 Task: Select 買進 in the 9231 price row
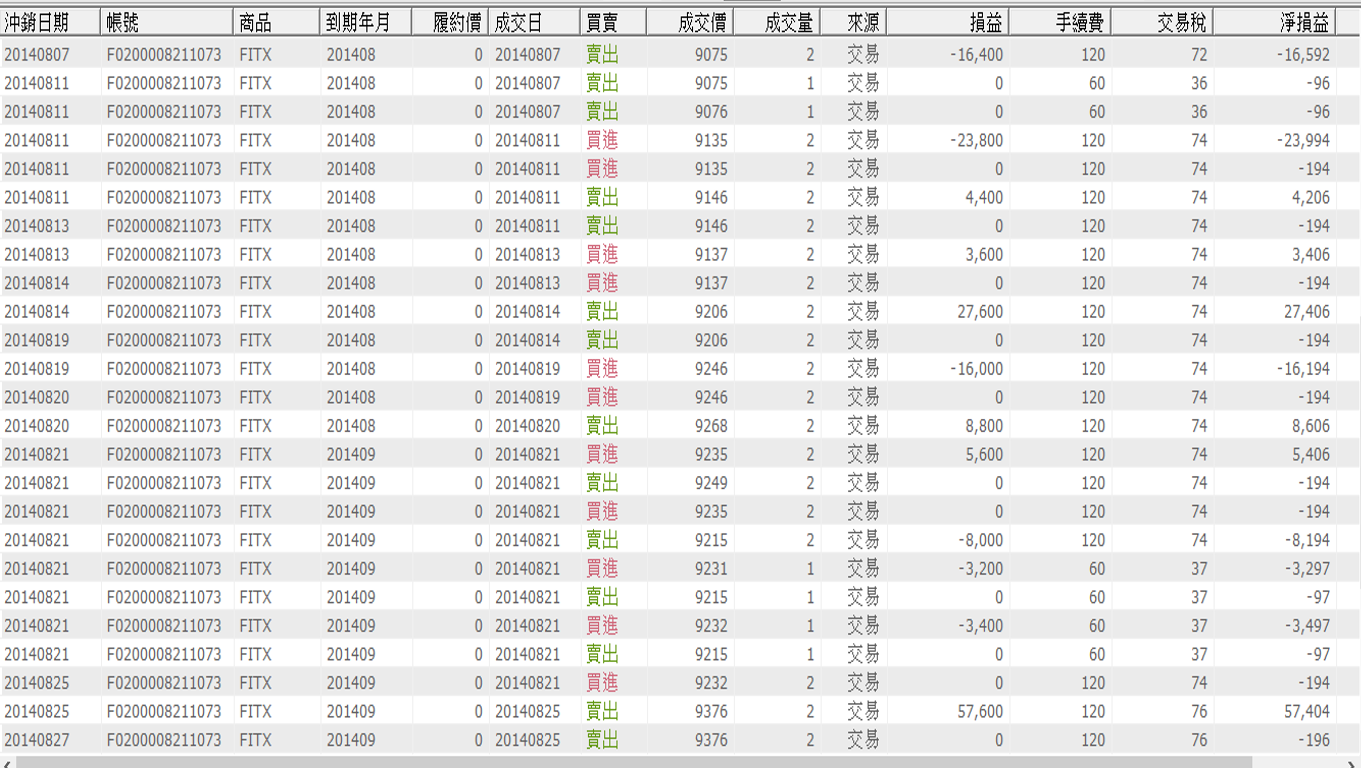pos(602,569)
